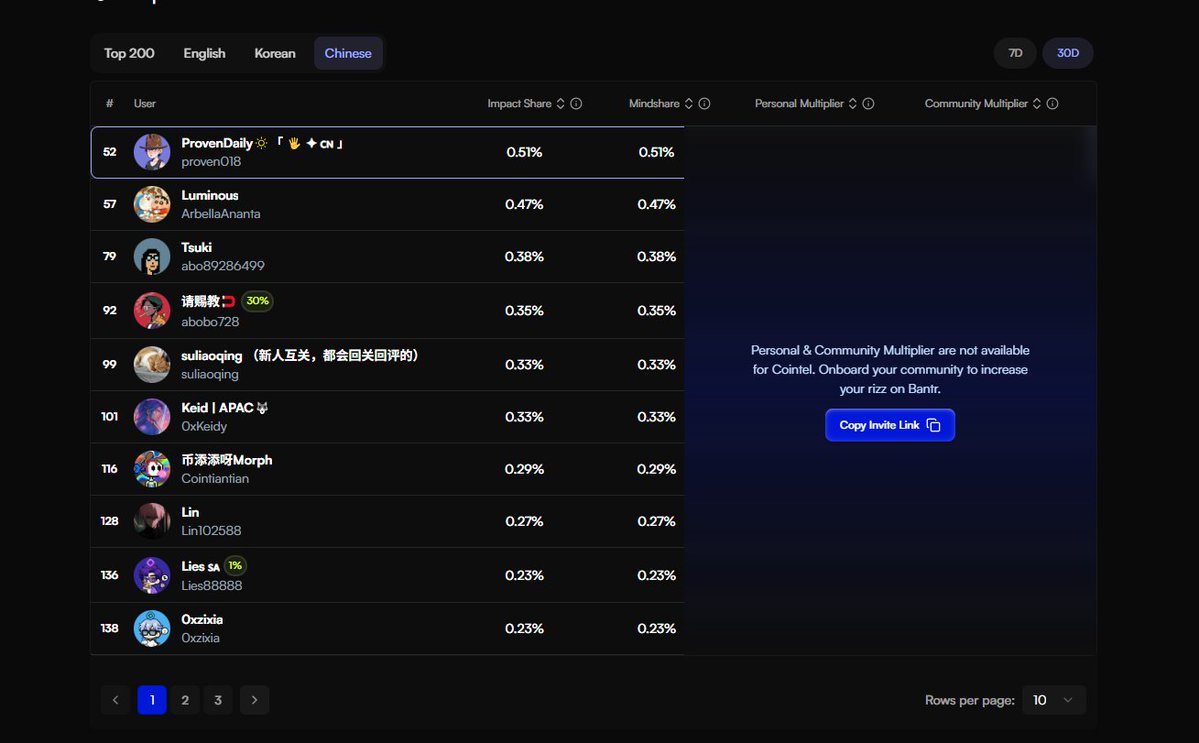Open the Rows per page dropdown
Image resolution: width=1199 pixels, height=743 pixels.
[x=1054, y=700]
